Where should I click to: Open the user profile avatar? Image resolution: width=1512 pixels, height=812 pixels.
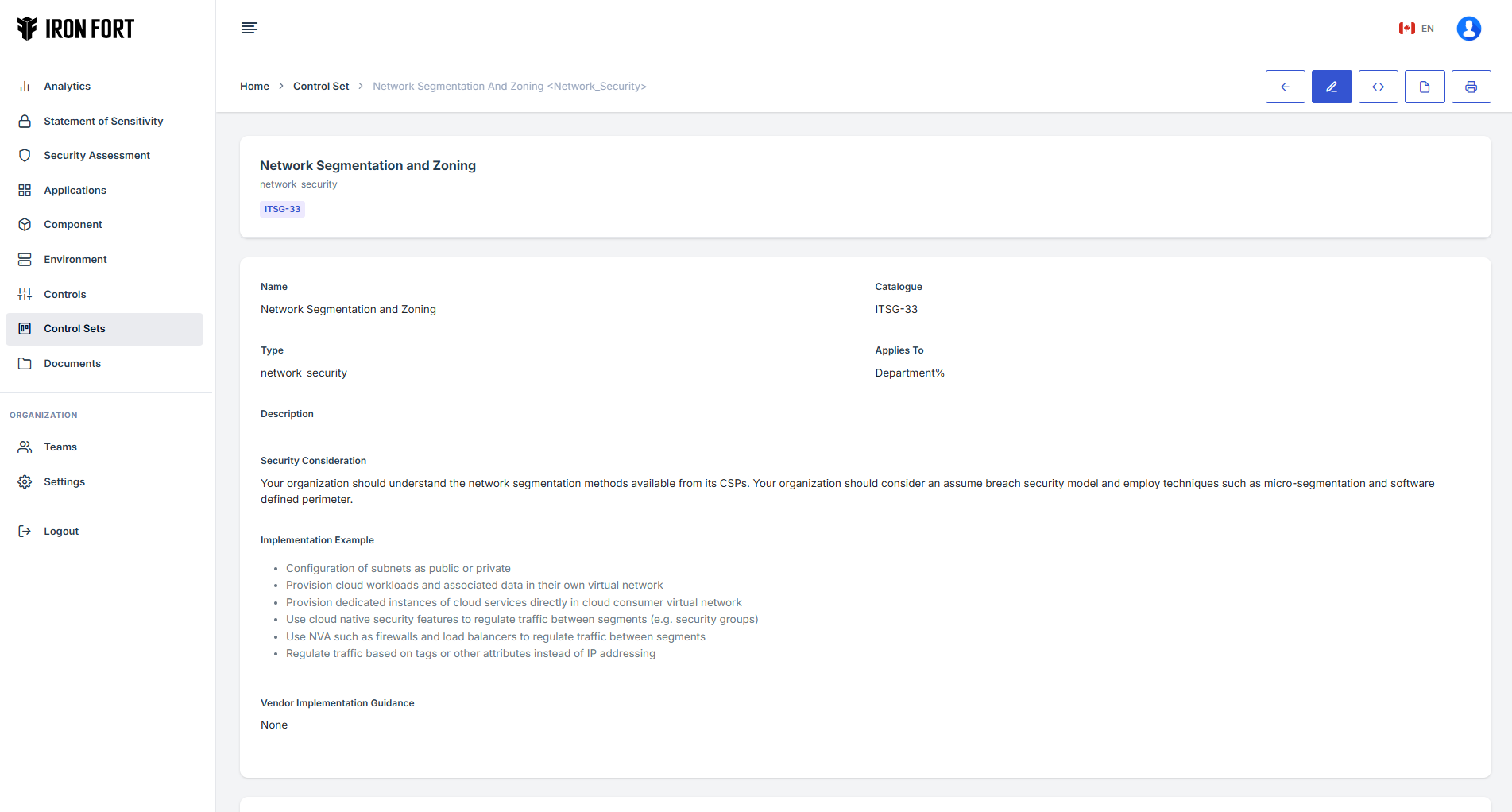point(1468,29)
